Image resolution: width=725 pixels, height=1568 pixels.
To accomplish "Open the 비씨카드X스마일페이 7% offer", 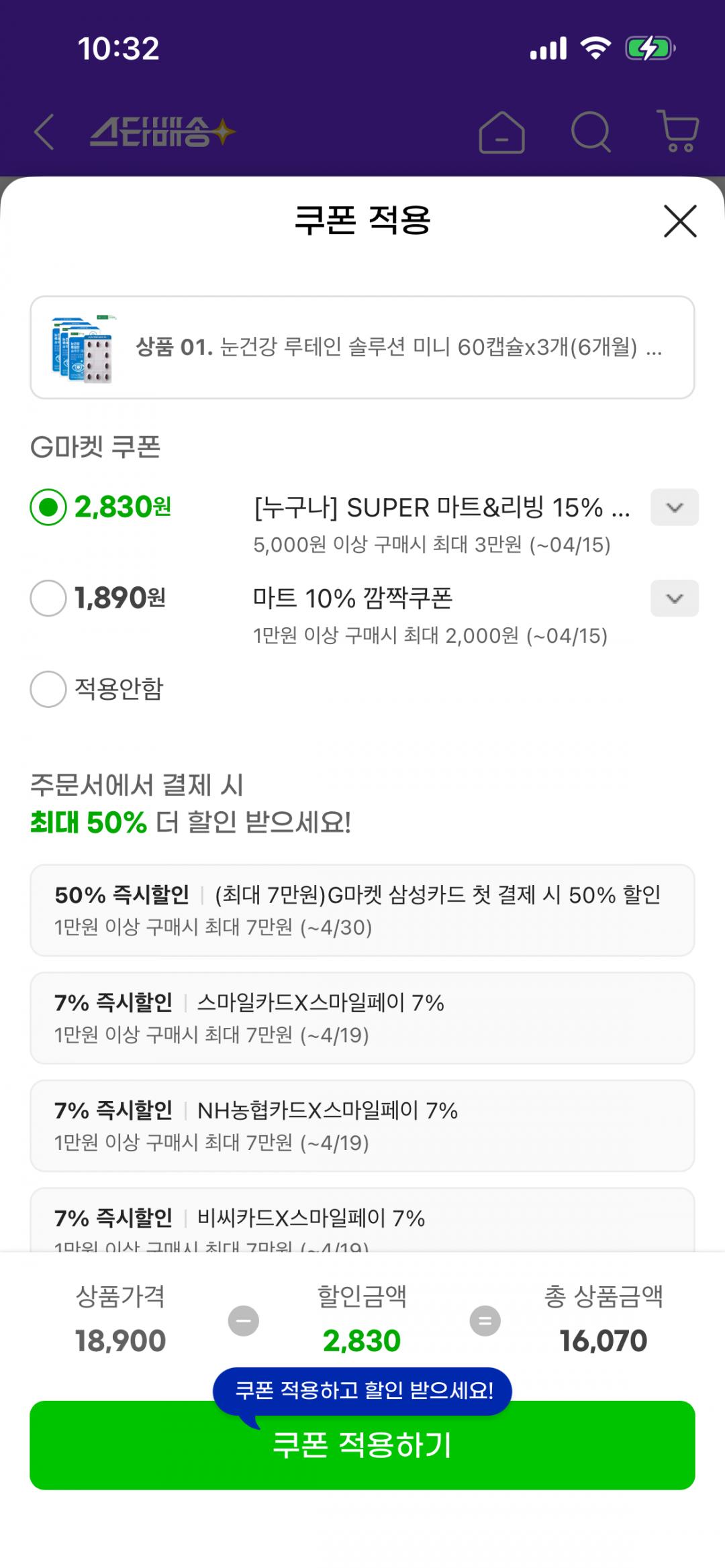I will click(362, 1221).
